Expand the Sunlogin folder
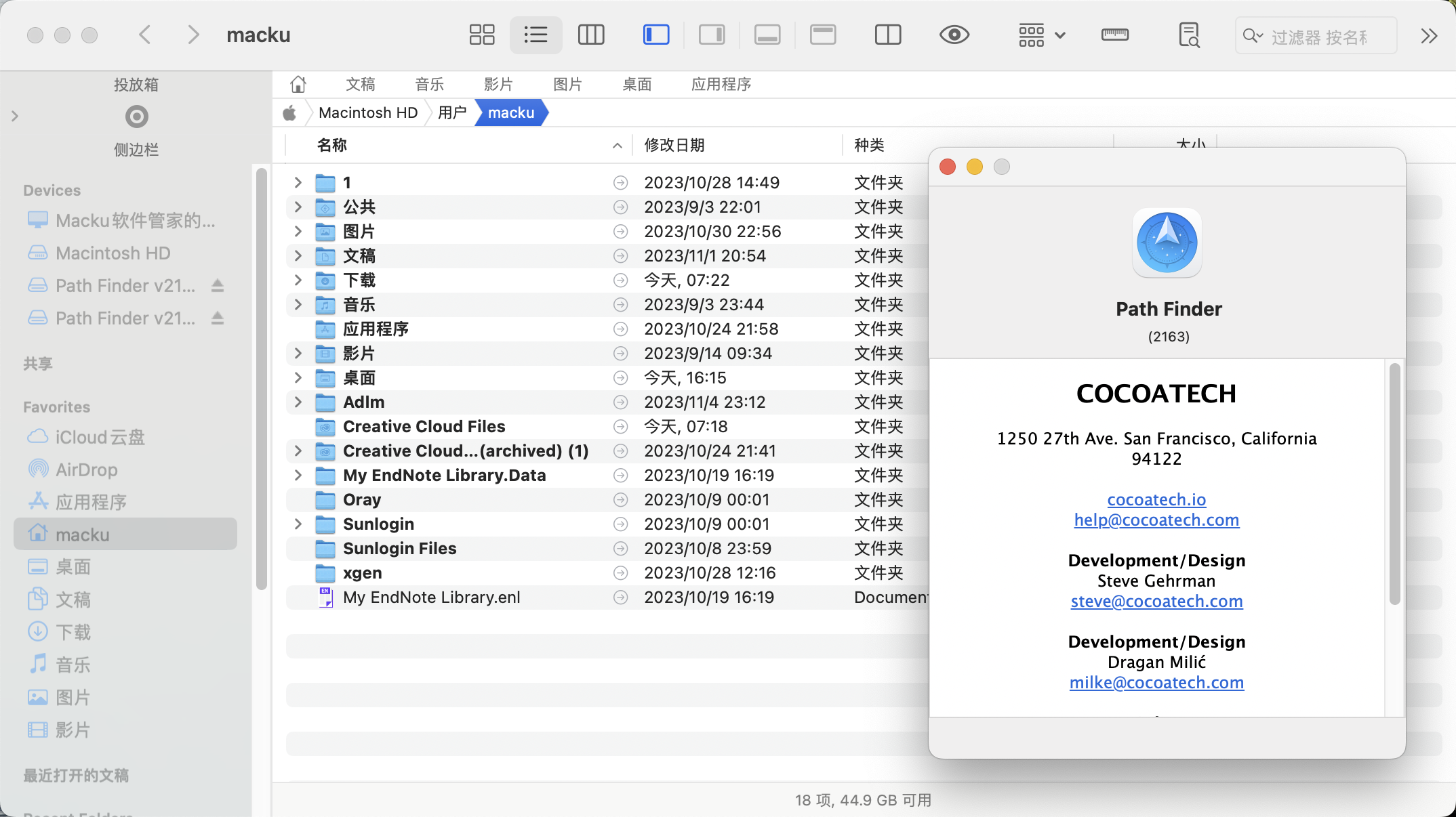Screen dimensions: 1456x817 click(298, 524)
